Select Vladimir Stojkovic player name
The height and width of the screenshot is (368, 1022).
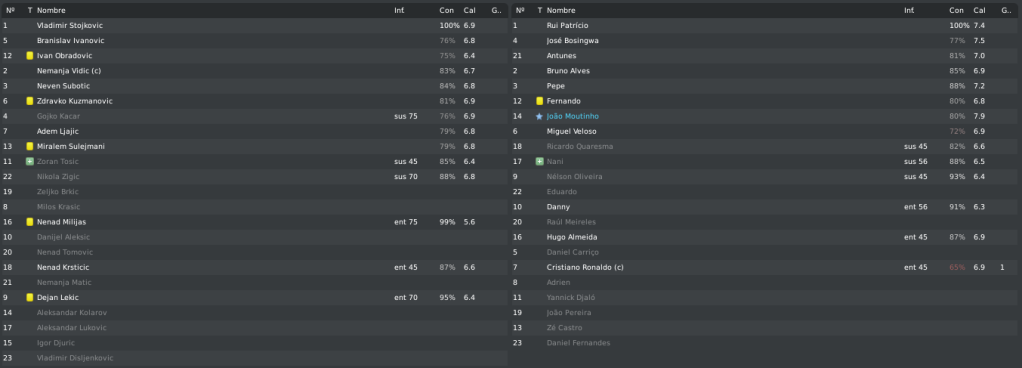(x=70, y=25)
